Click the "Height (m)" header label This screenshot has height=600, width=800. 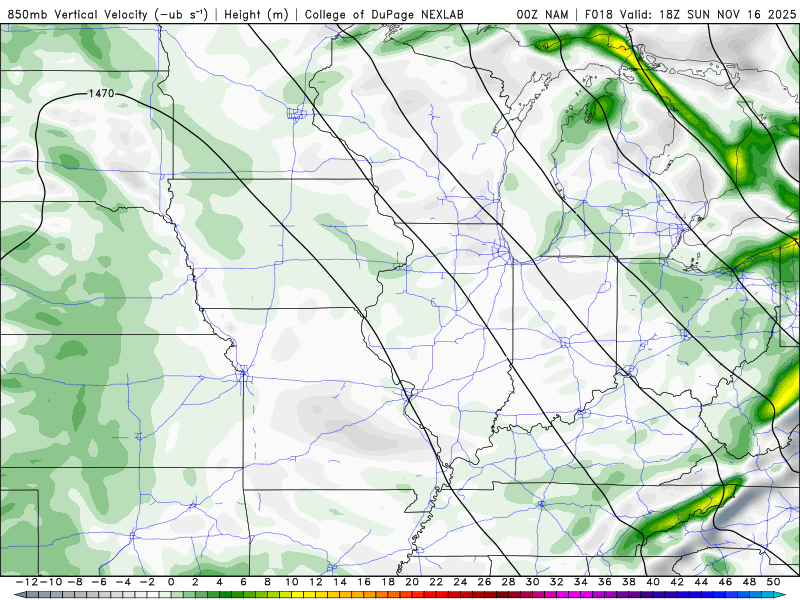(x=256, y=14)
